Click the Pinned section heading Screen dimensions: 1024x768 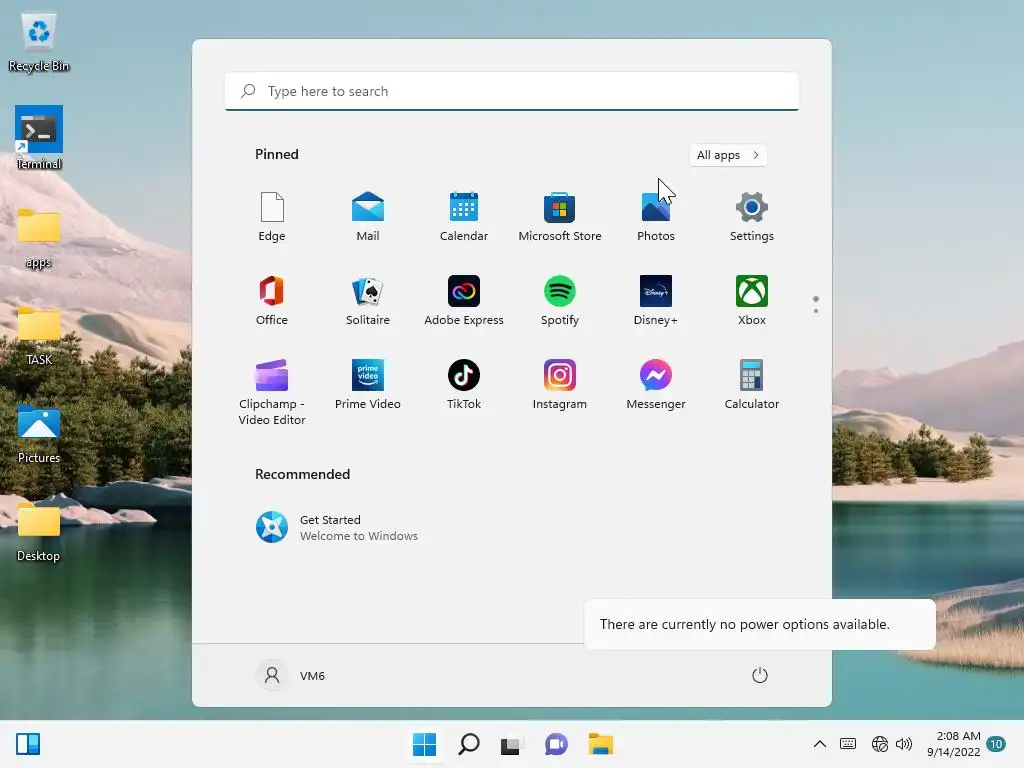coord(277,154)
